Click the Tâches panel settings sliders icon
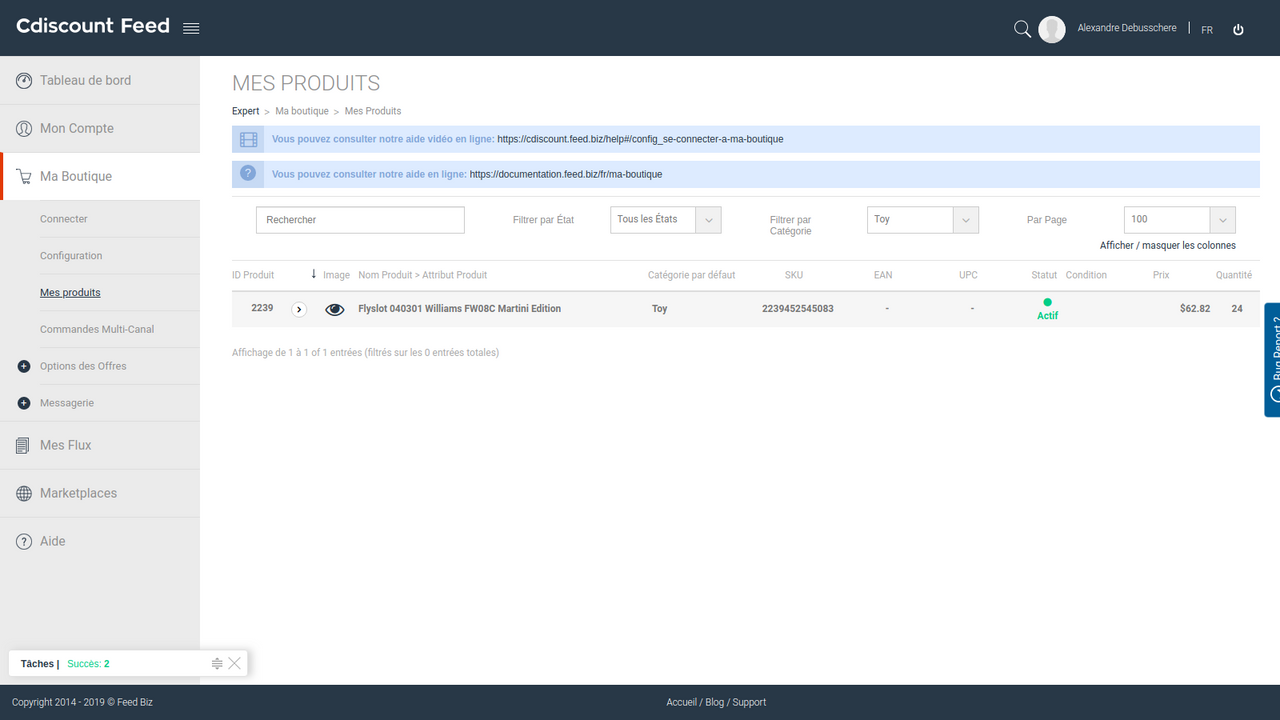Image resolution: width=1280 pixels, height=720 pixels. (x=217, y=664)
